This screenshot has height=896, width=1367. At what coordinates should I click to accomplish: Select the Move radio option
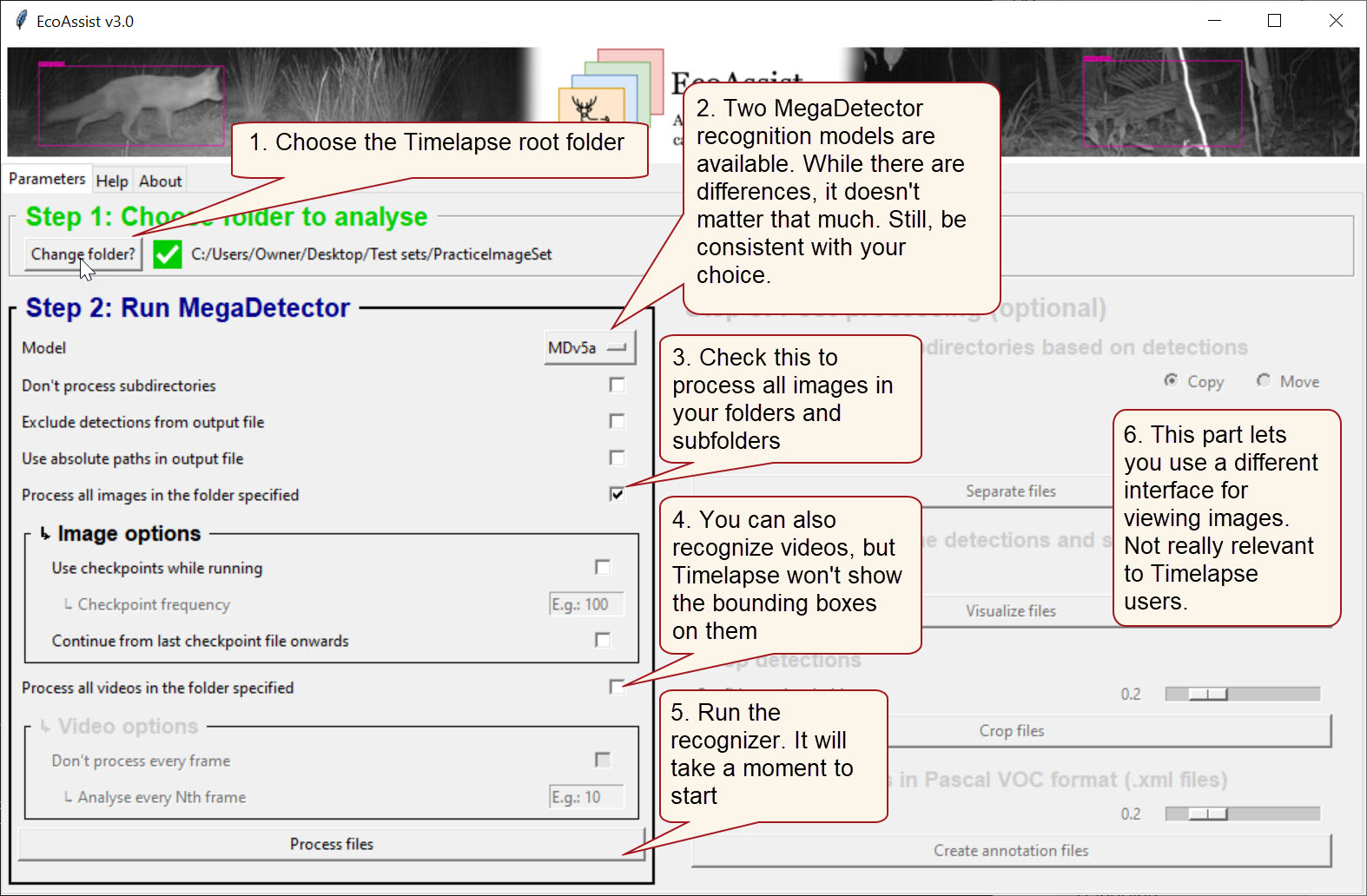[1288, 381]
